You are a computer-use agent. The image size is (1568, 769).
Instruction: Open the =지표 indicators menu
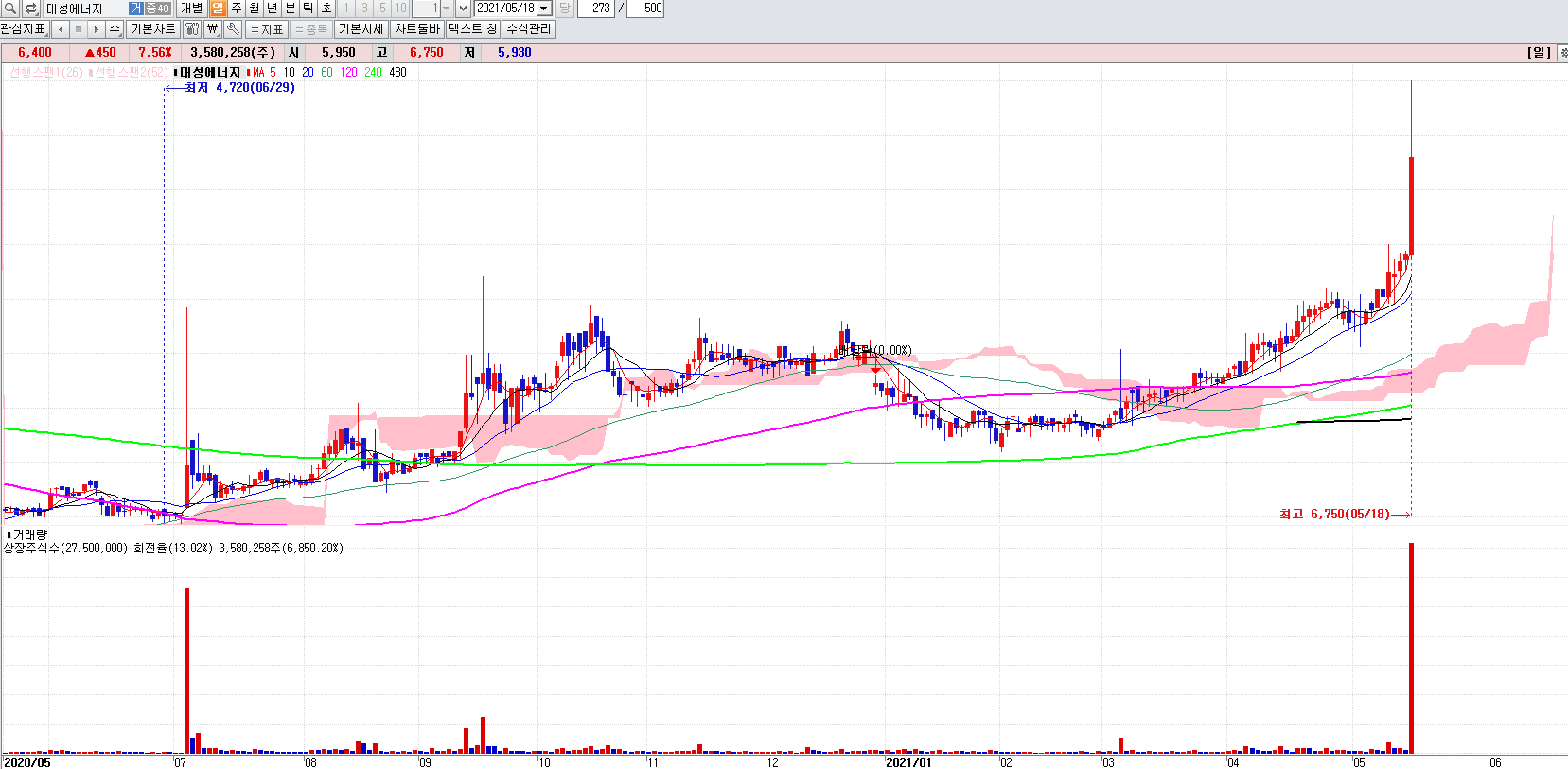(267, 29)
